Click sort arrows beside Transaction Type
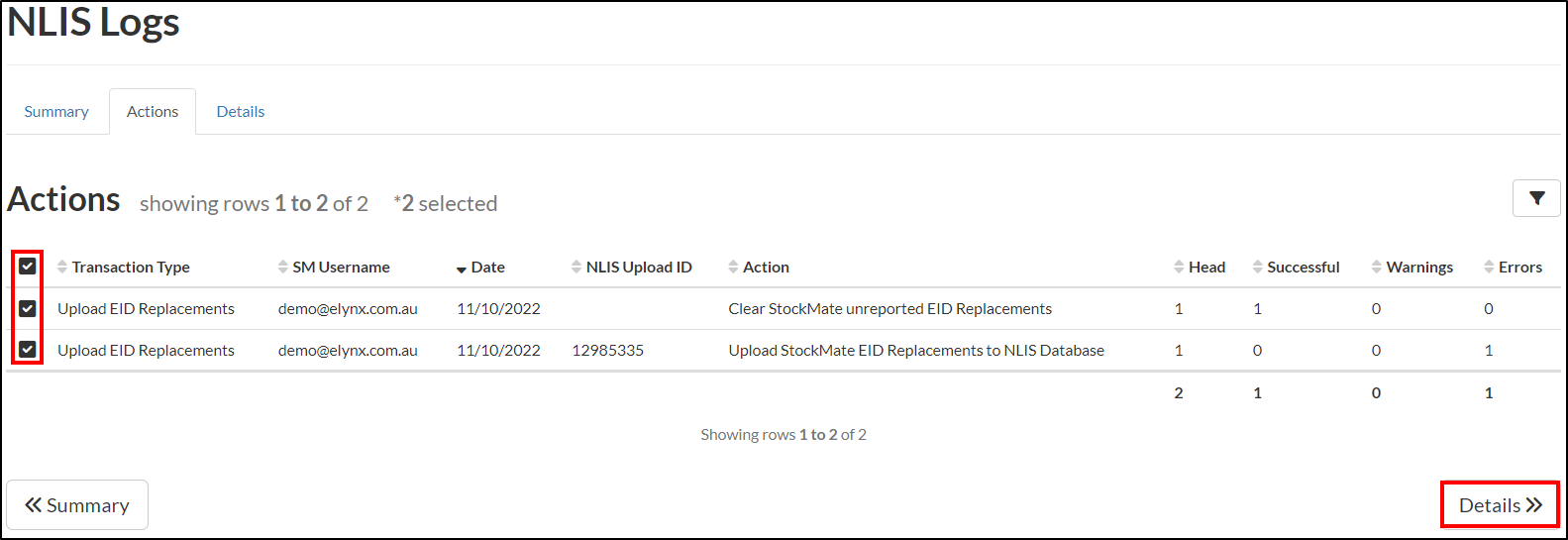This screenshot has width=1568, height=540. [x=62, y=268]
